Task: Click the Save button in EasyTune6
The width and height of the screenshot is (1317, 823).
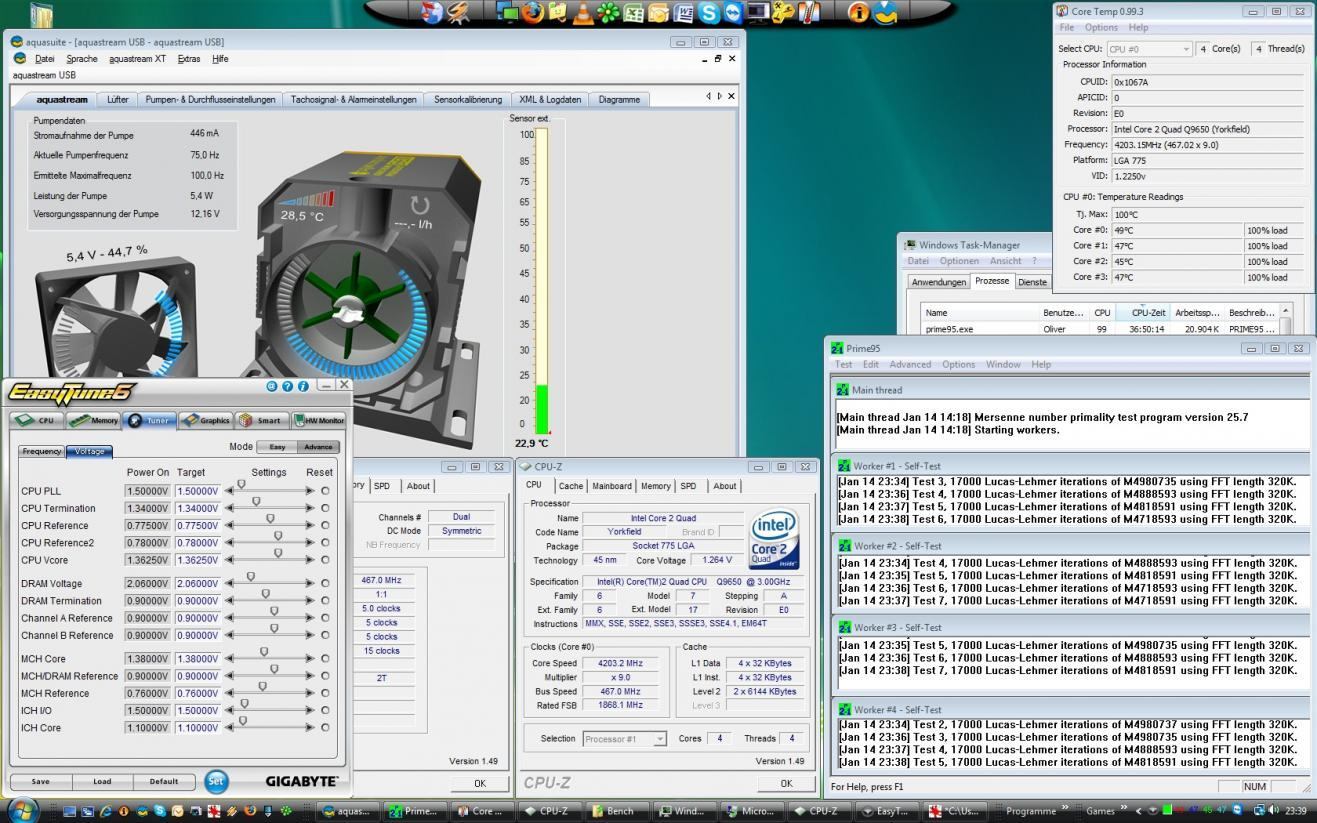Action: (40, 782)
